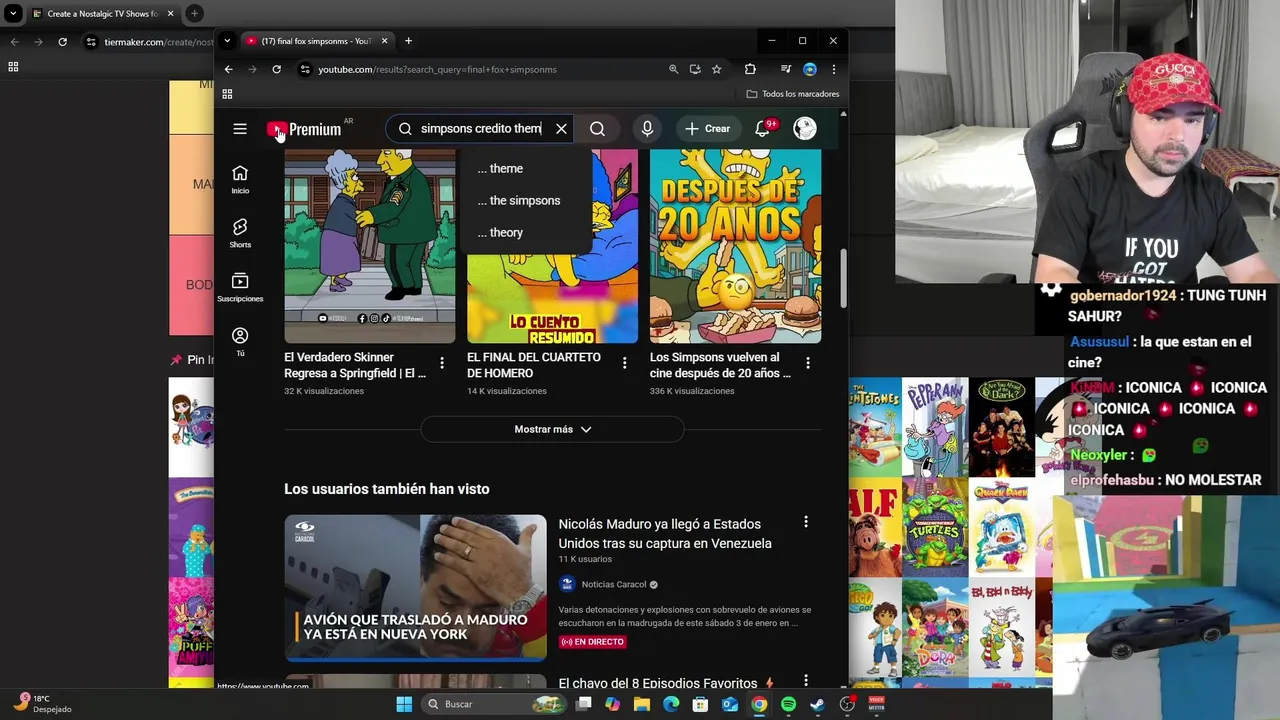Viewport: 1280px width, 720px height.
Task: Open EL FINAL DEL CUARTETO DE HOMERO title
Action: pos(534,365)
